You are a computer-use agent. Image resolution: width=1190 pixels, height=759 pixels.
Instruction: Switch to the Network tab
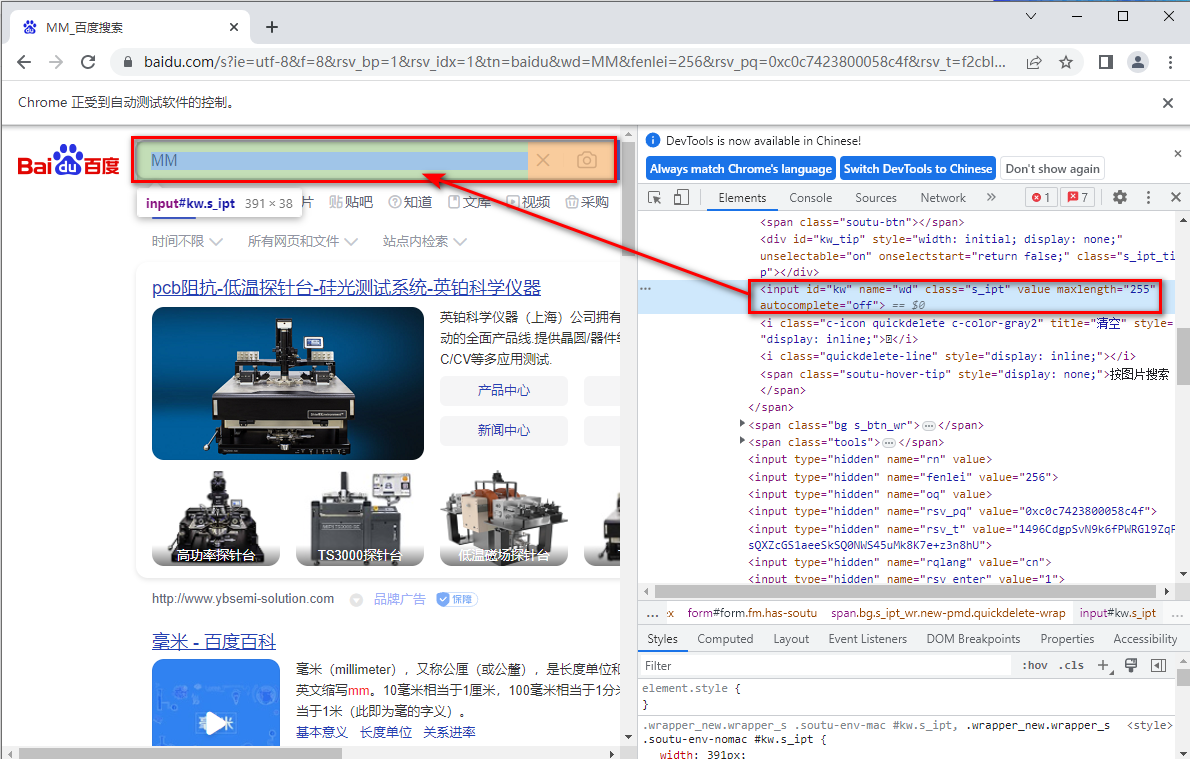pos(943,197)
